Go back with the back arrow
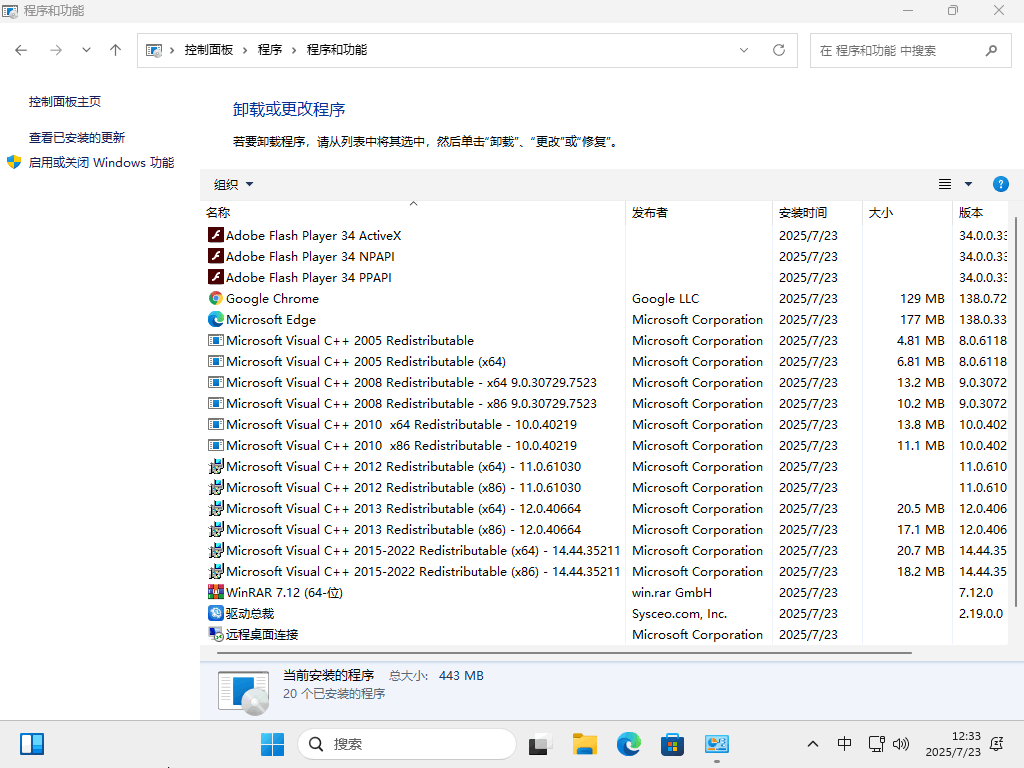The height and width of the screenshot is (768, 1024). [21, 50]
